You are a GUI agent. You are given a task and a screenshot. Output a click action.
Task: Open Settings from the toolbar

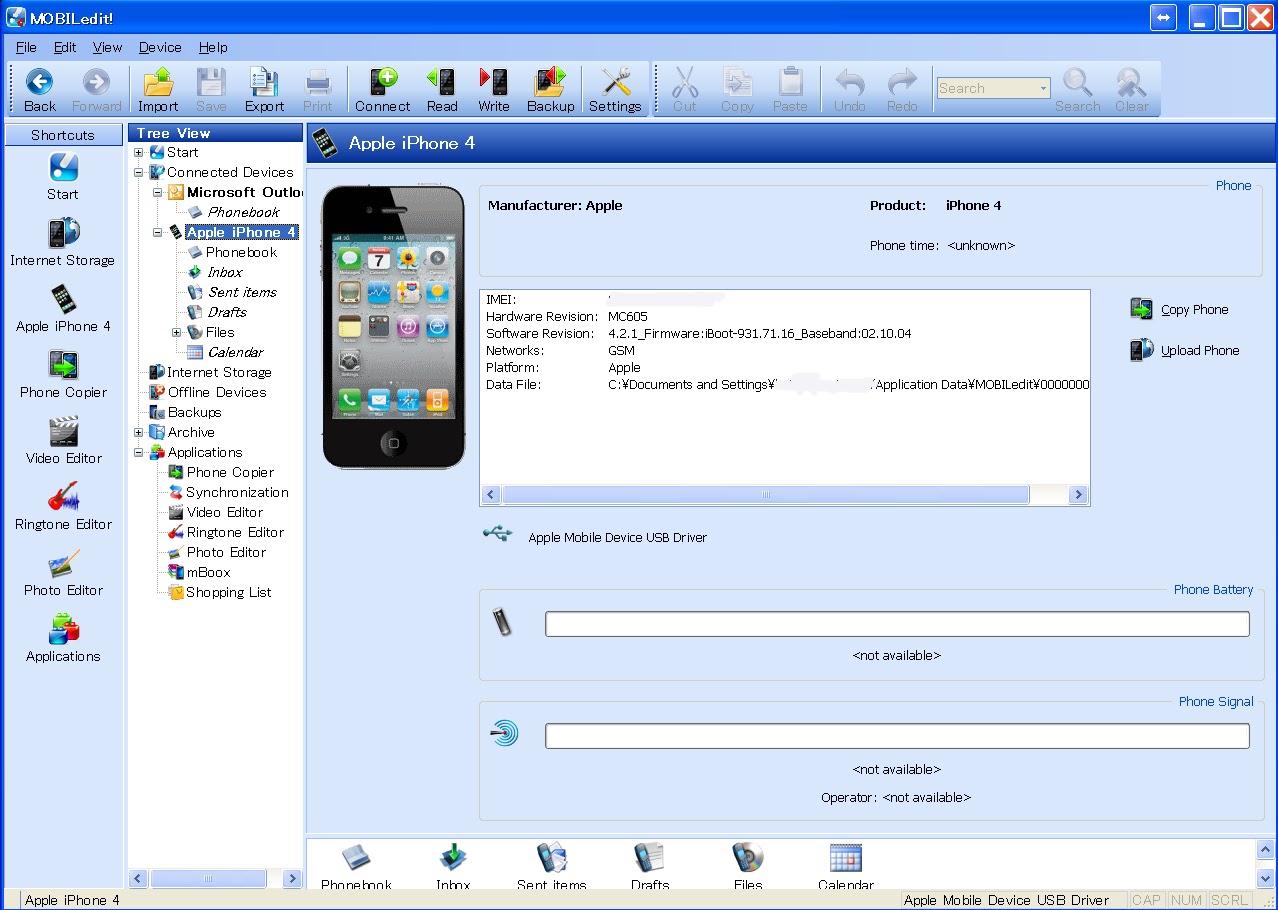coord(615,90)
